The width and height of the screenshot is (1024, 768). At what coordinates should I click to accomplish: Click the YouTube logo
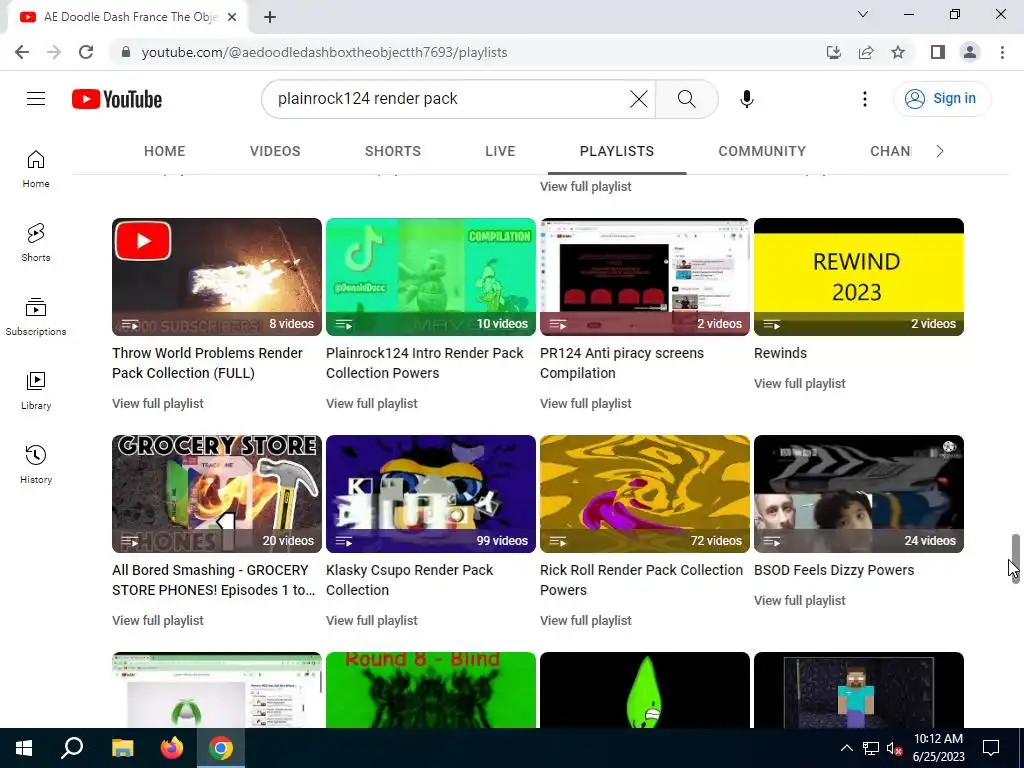[x=117, y=99]
